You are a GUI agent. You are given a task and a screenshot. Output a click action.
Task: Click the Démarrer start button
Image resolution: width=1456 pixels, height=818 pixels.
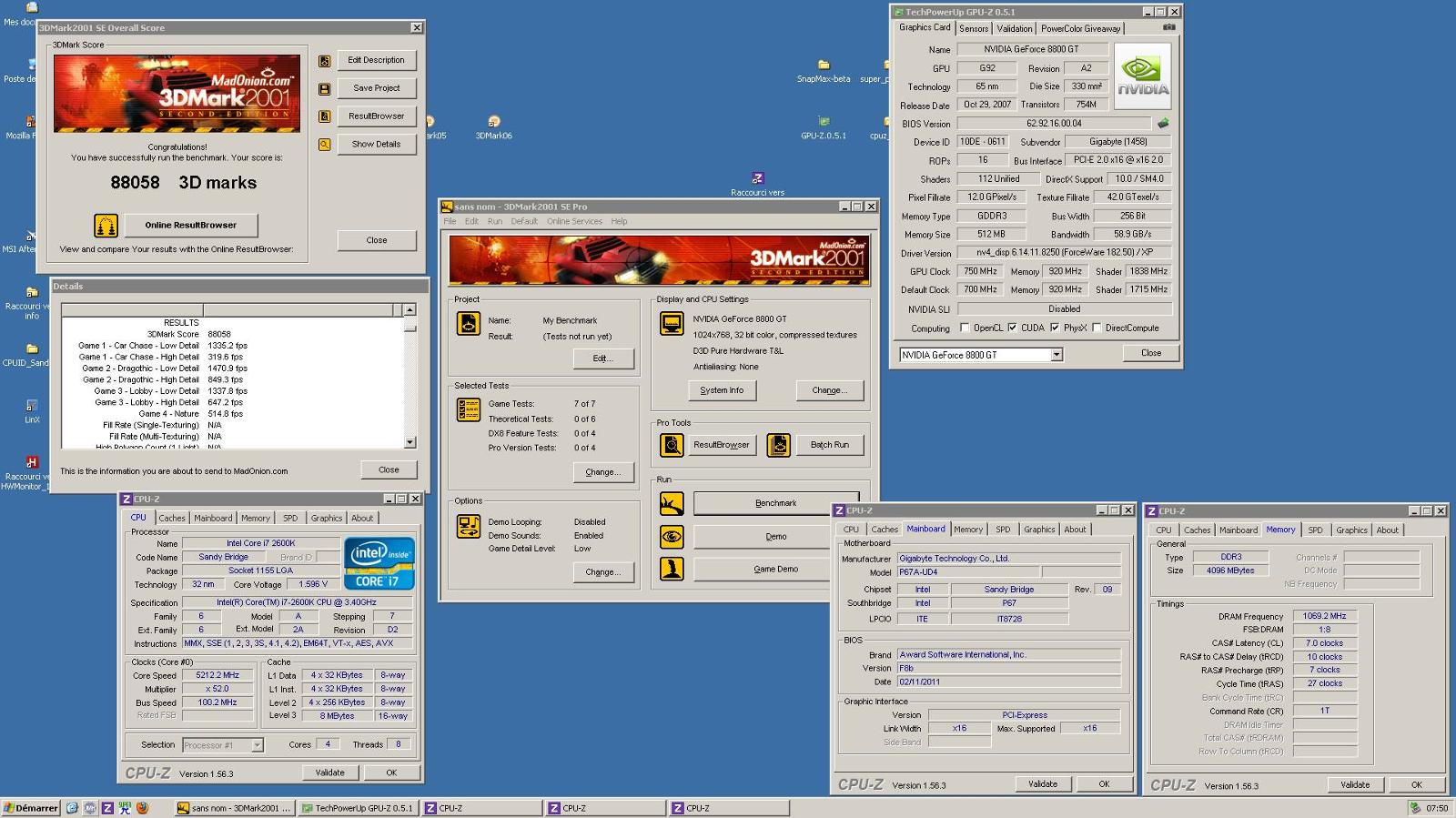coord(31,808)
